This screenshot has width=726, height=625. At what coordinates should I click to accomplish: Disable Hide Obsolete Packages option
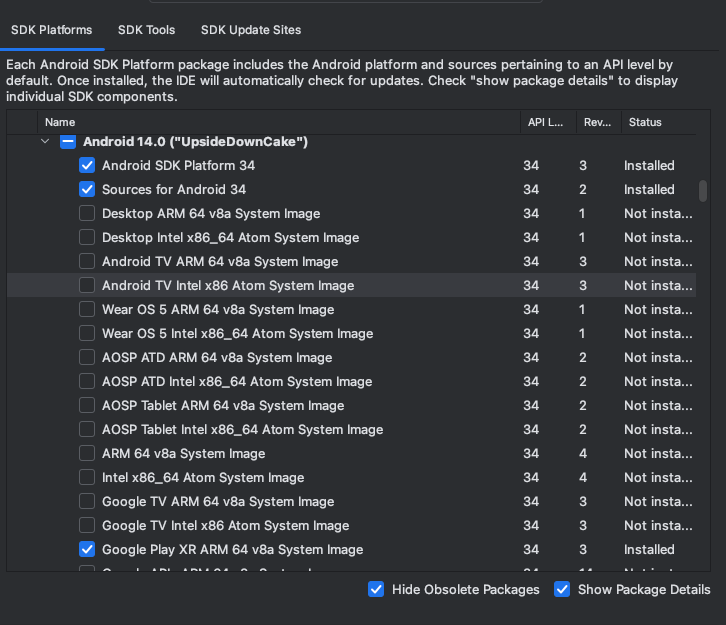(x=376, y=589)
